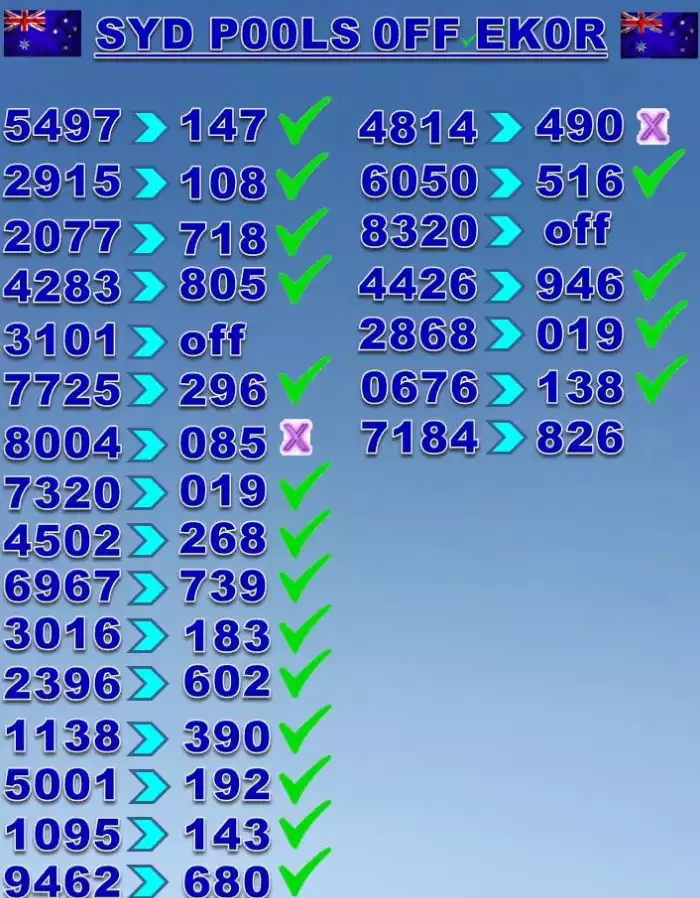Viewport: 700px width, 898px height.
Task: Click the number 5001
Action: pos(61,785)
